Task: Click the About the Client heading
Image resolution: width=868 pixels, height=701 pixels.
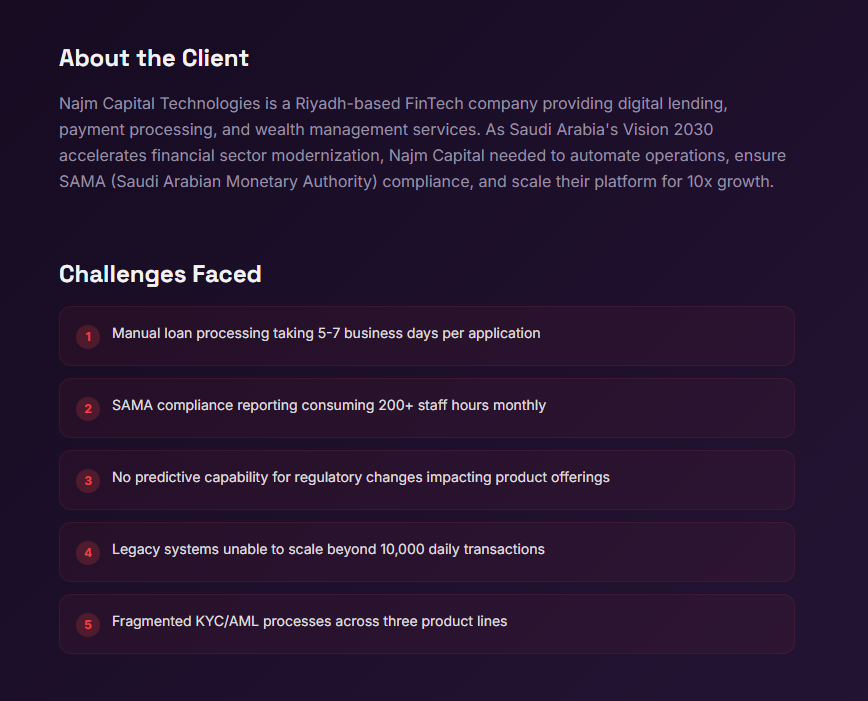Action: coord(154,58)
